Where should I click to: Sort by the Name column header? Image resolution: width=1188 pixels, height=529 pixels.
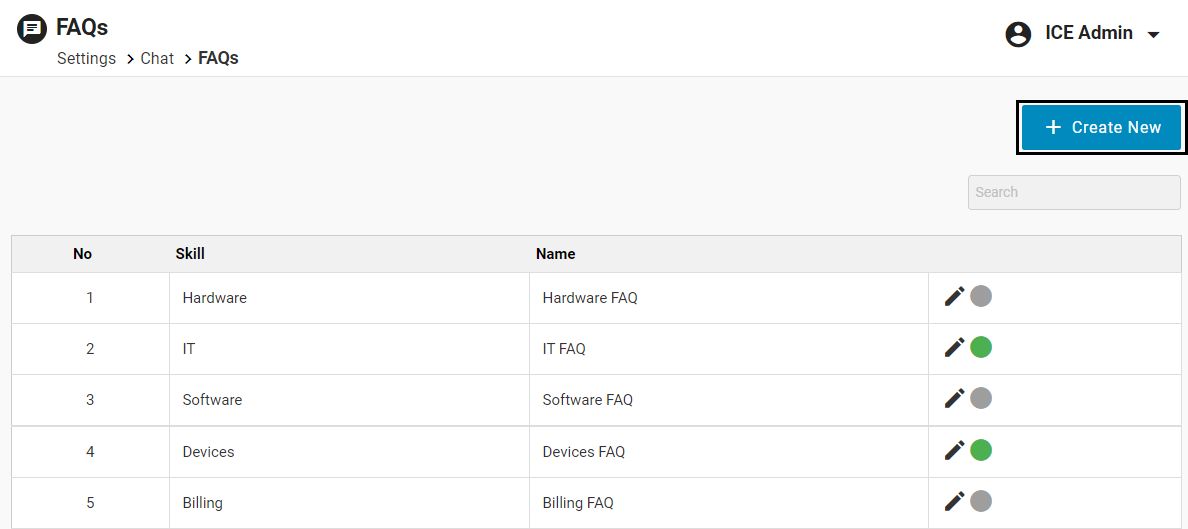(555, 254)
